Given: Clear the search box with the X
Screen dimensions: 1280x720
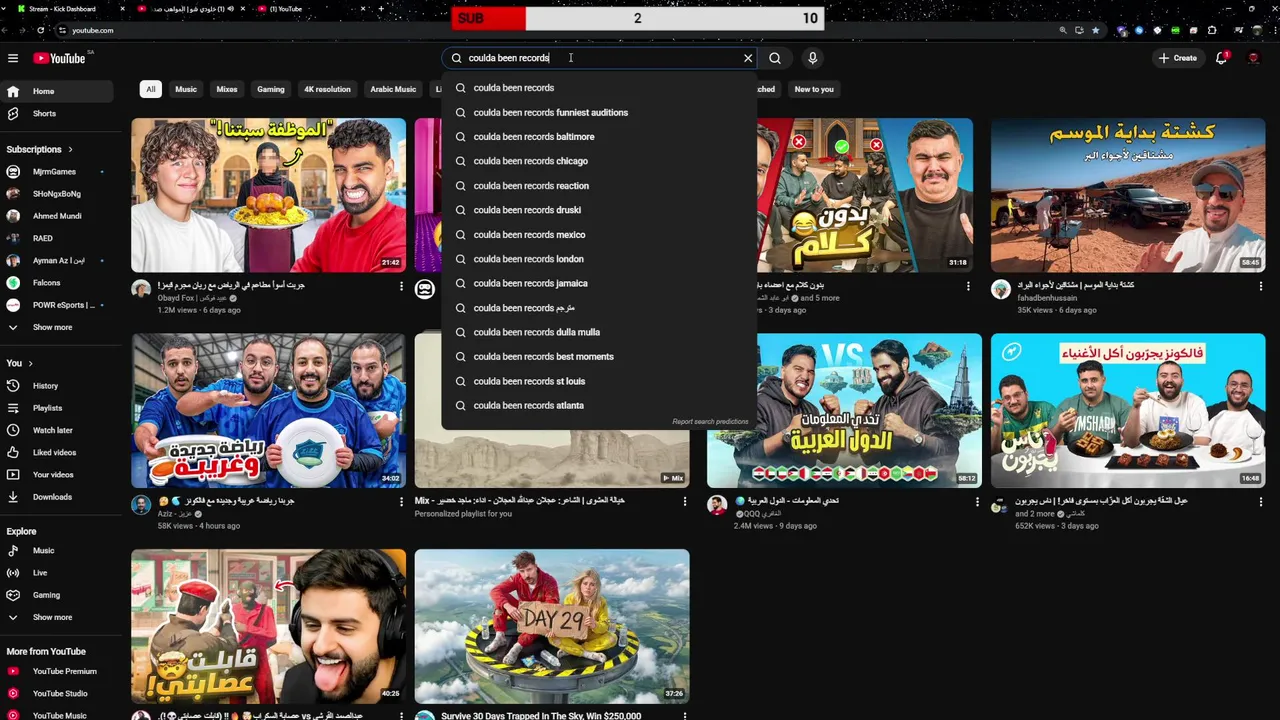Looking at the screenshot, I should pos(748,58).
